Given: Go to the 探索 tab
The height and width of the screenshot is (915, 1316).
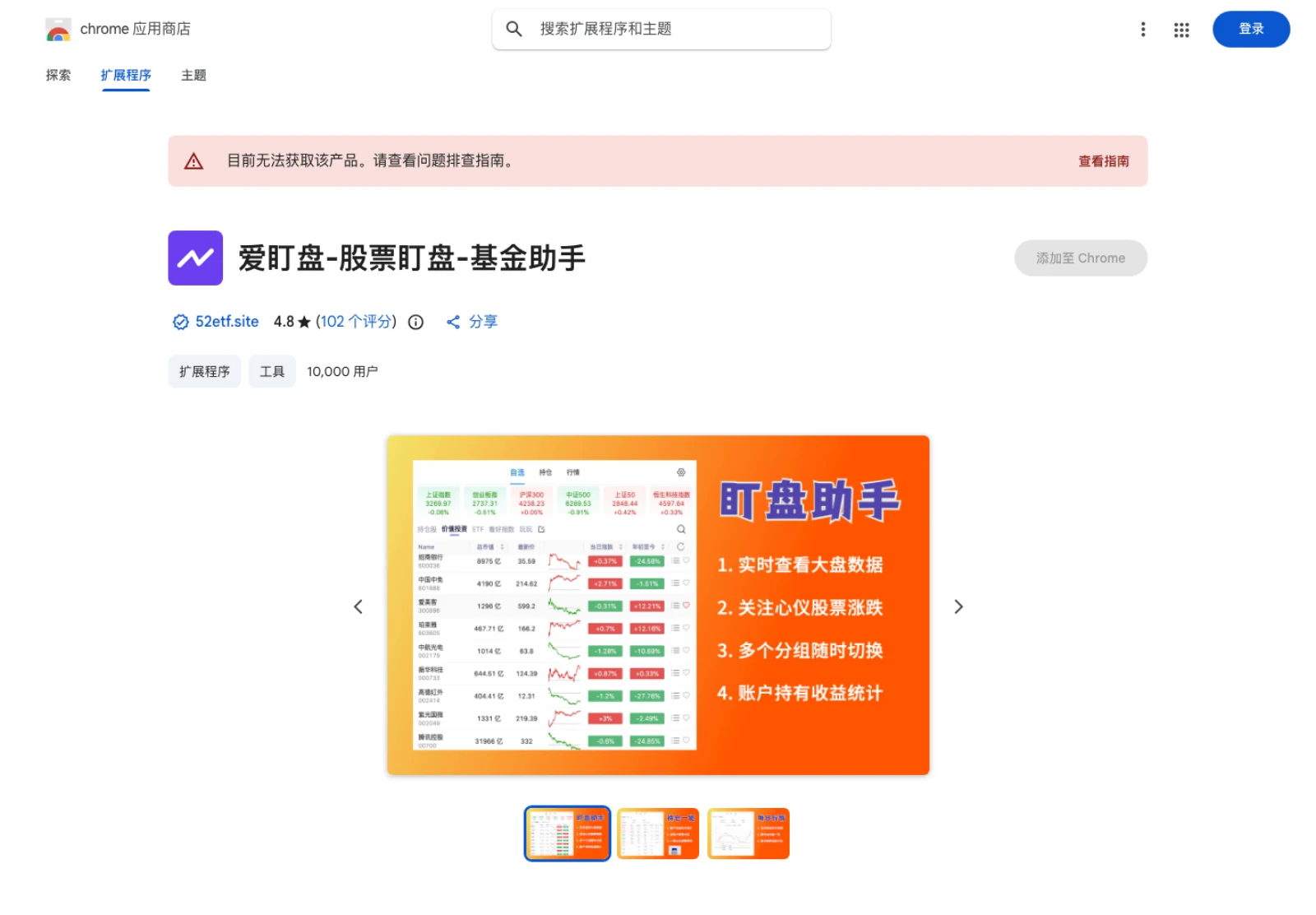Looking at the screenshot, I should tap(58, 75).
